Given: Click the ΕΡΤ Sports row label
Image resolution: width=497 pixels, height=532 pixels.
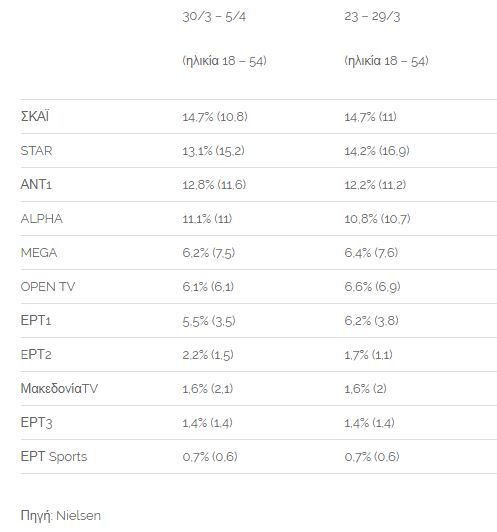Looking at the screenshot, I should pos(54,456).
